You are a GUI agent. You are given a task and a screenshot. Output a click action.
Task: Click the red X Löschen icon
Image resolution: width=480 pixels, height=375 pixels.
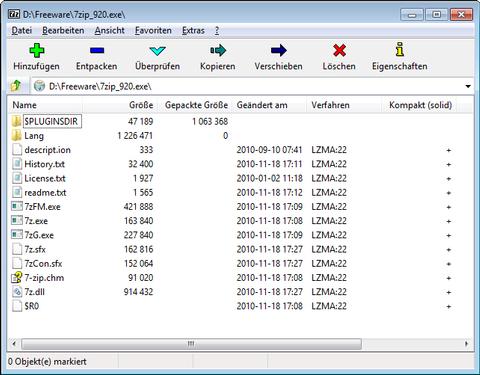[339, 51]
